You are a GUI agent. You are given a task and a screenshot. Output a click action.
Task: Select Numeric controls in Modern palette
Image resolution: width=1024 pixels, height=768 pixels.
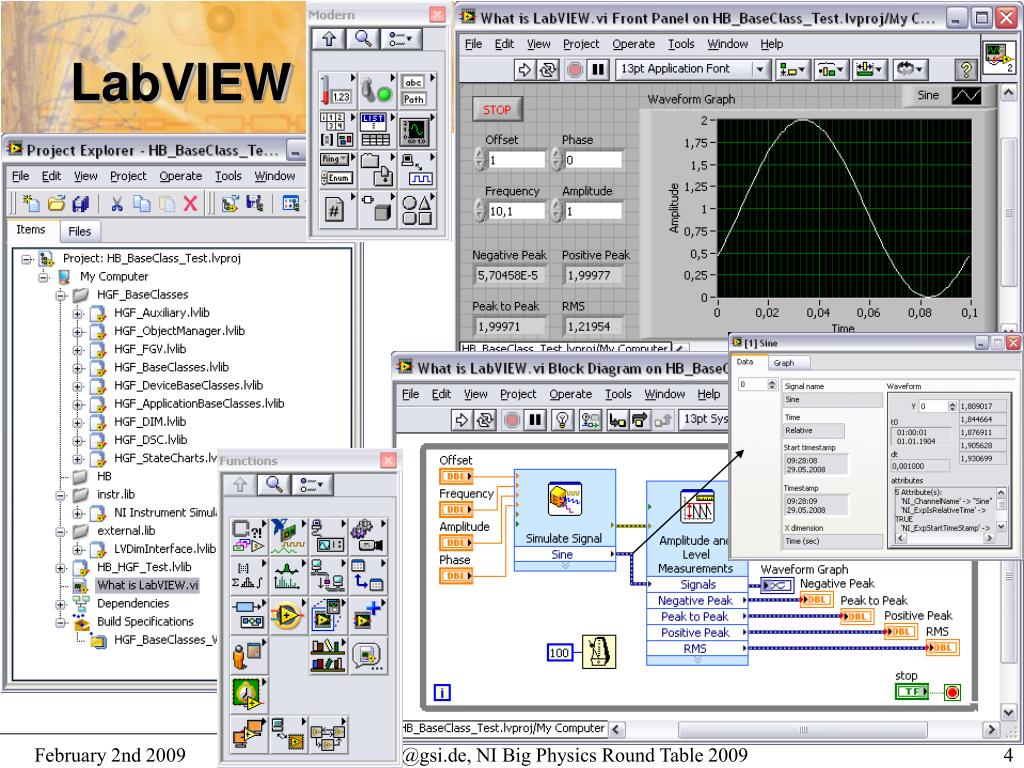point(337,90)
